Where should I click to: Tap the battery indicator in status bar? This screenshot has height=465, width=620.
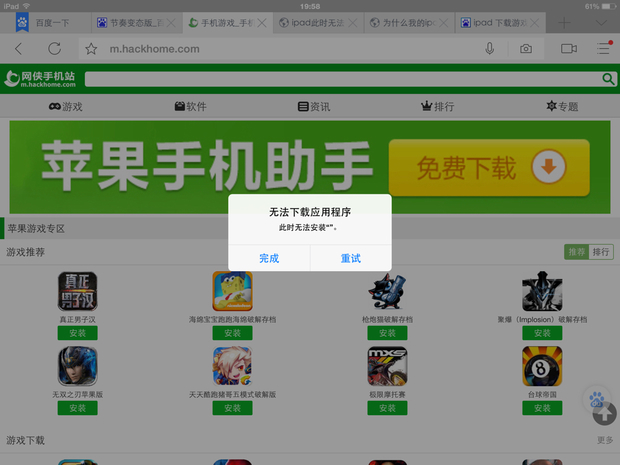608,6
